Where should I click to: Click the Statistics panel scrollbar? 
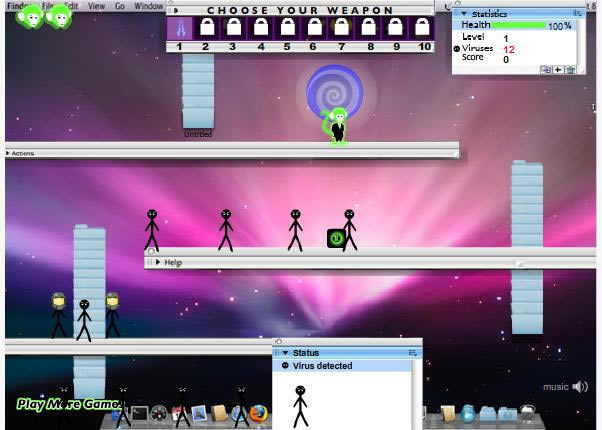(x=580, y=43)
